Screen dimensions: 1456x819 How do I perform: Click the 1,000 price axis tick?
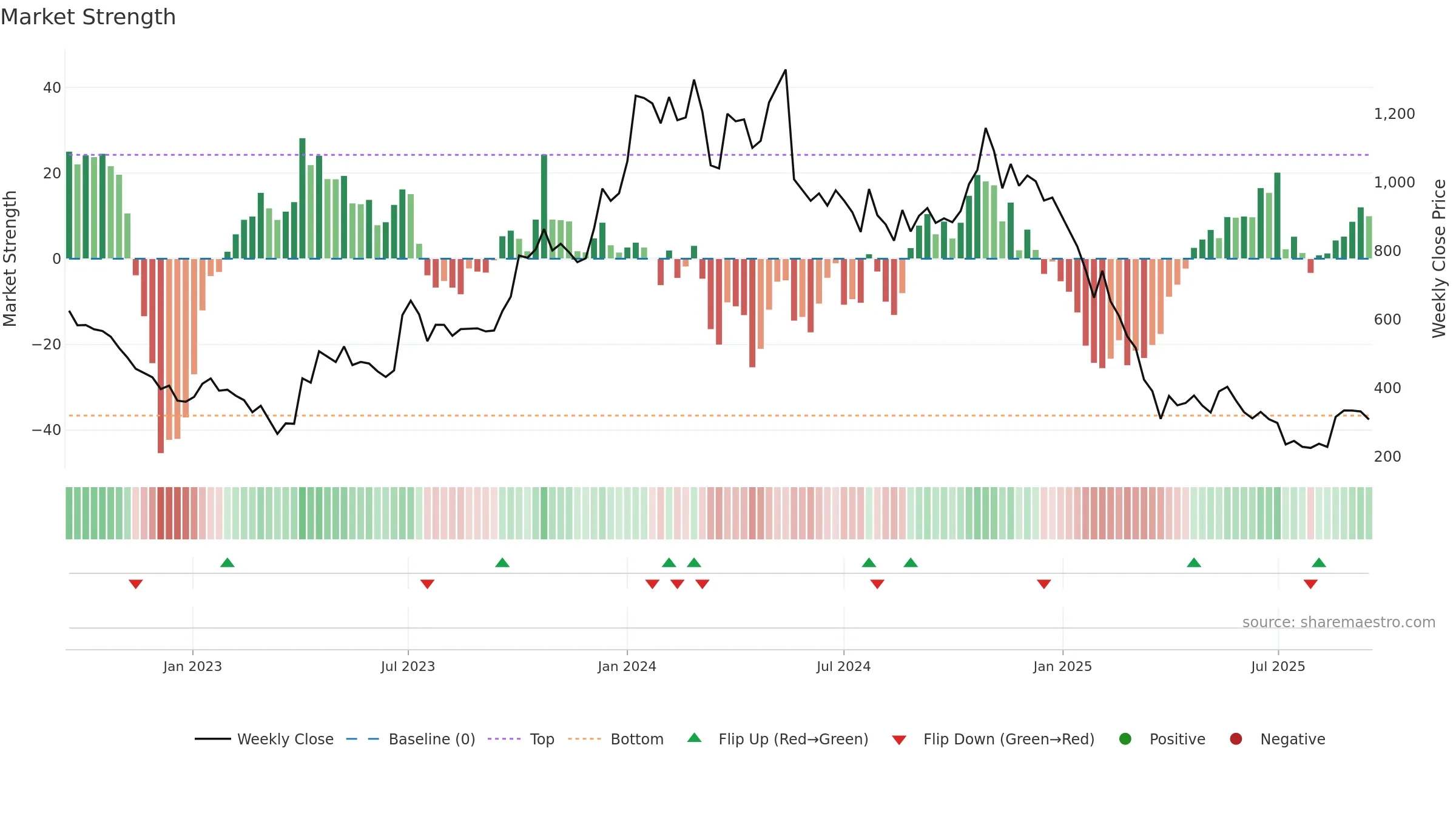(1394, 183)
